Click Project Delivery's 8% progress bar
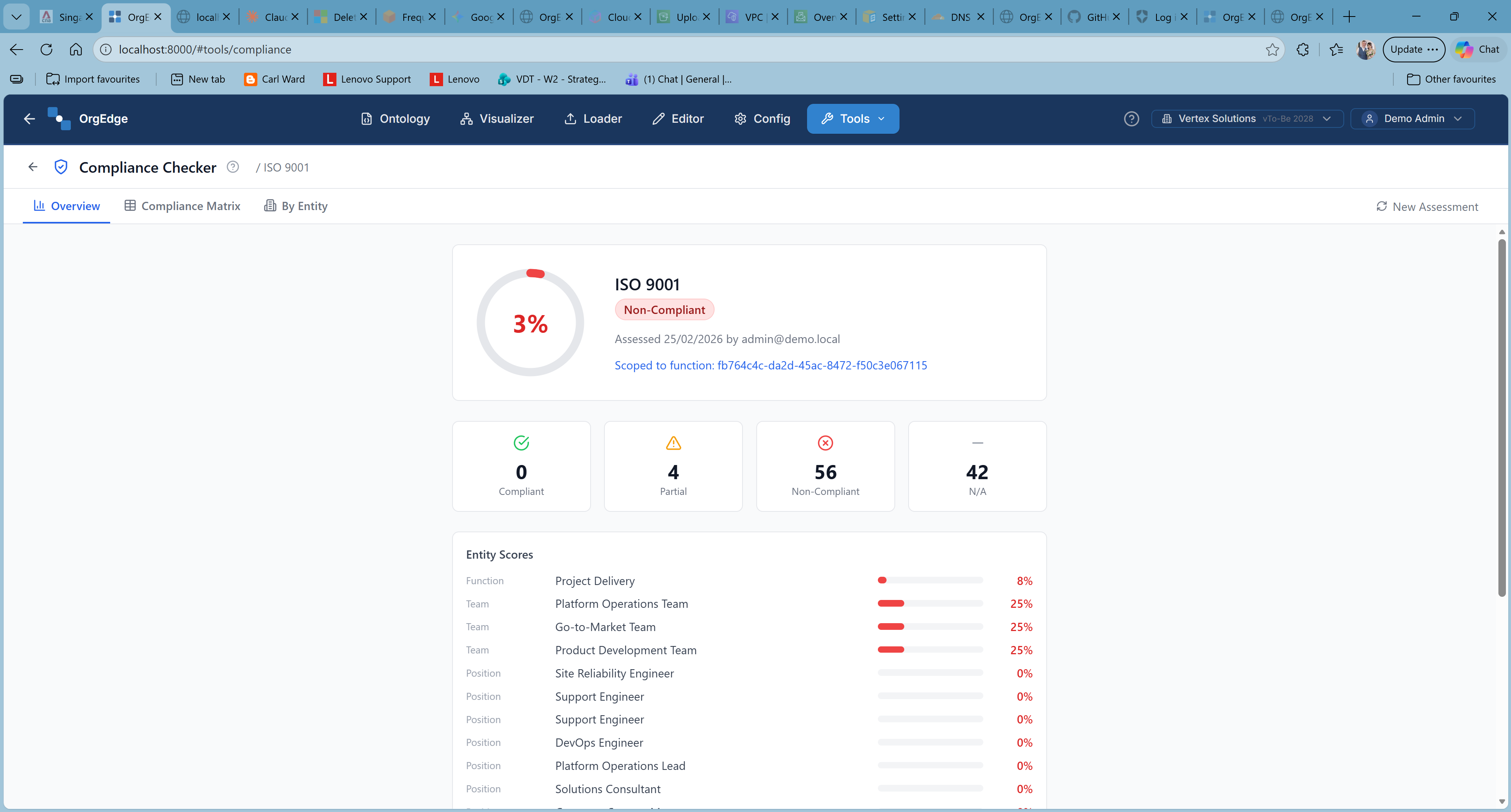1511x812 pixels. click(x=930, y=580)
